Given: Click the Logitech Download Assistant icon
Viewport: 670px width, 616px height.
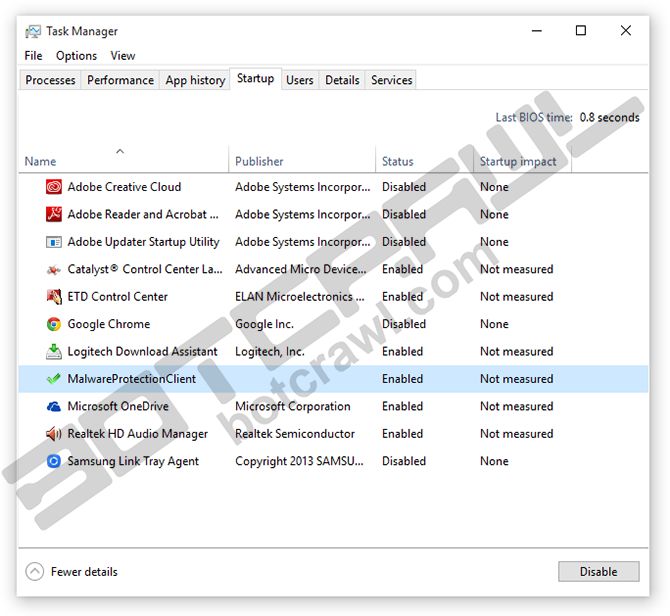Looking at the screenshot, I should [x=54, y=351].
